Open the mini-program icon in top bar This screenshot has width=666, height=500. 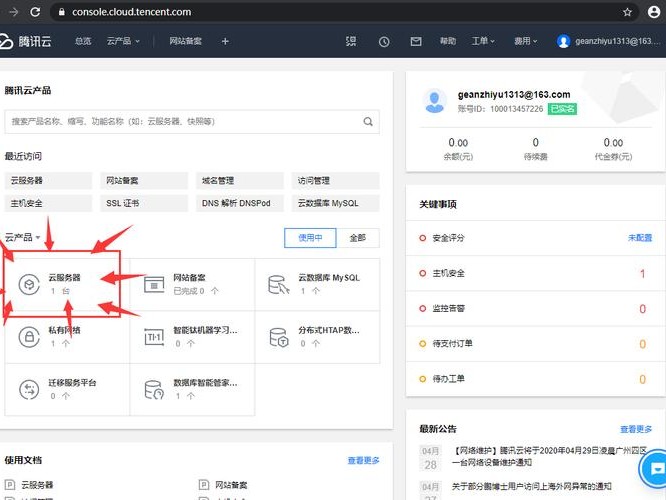pos(351,41)
